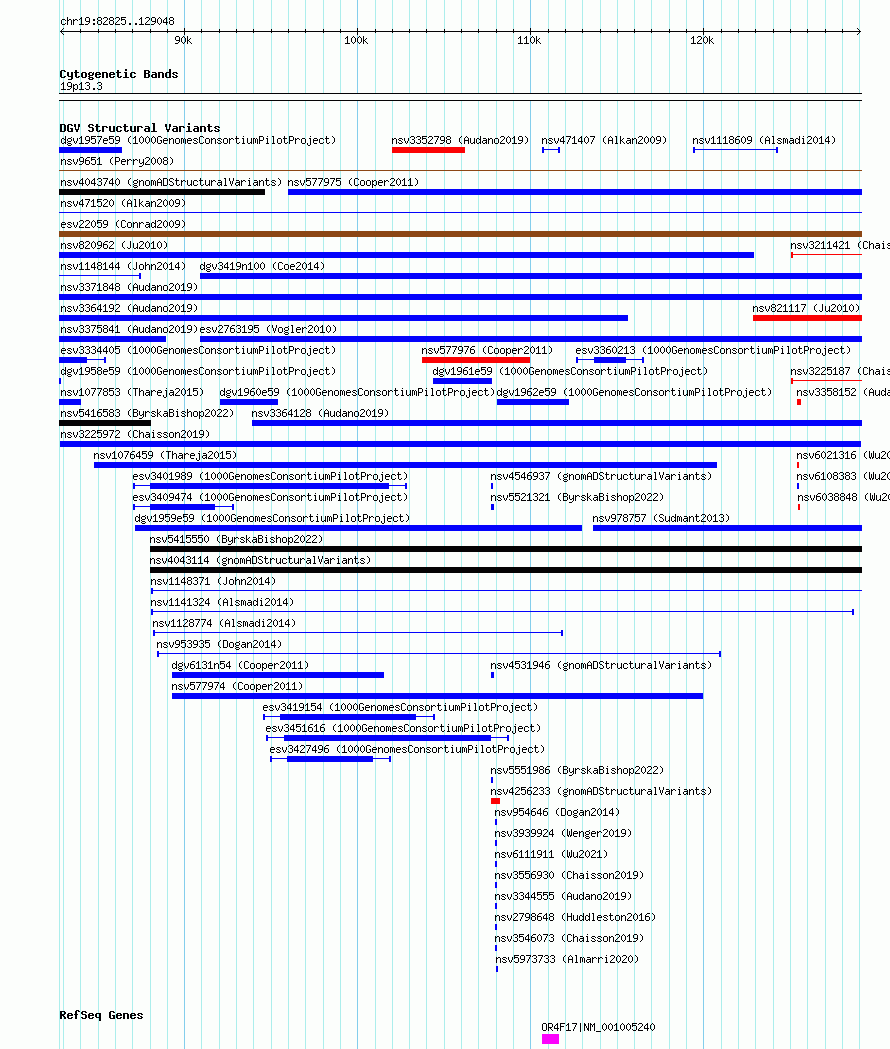Click the nsv3371848 (Audano2019) label
The image size is (890, 1049).
point(129,287)
